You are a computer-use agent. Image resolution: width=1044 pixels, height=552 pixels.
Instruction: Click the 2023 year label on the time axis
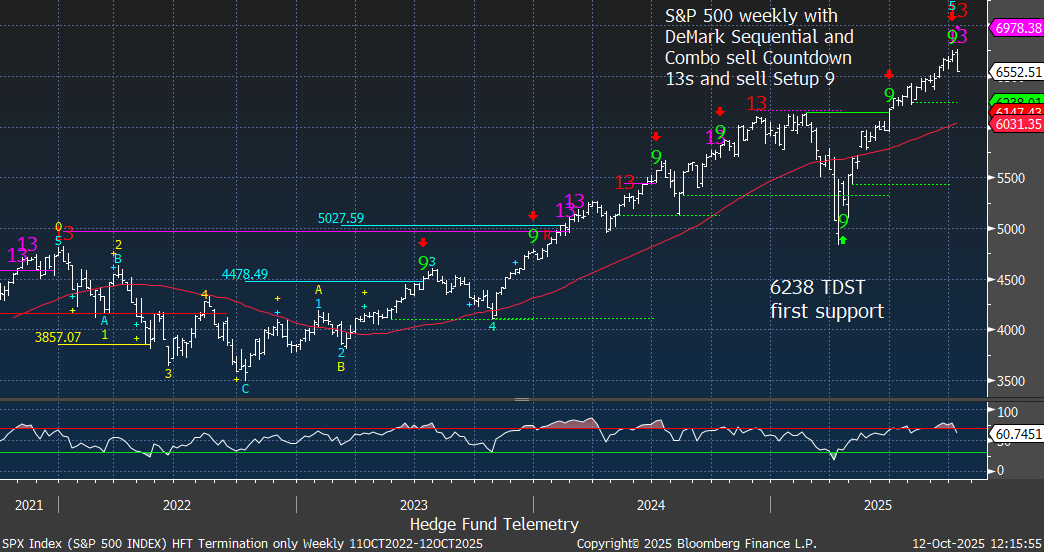tap(413, 505)
